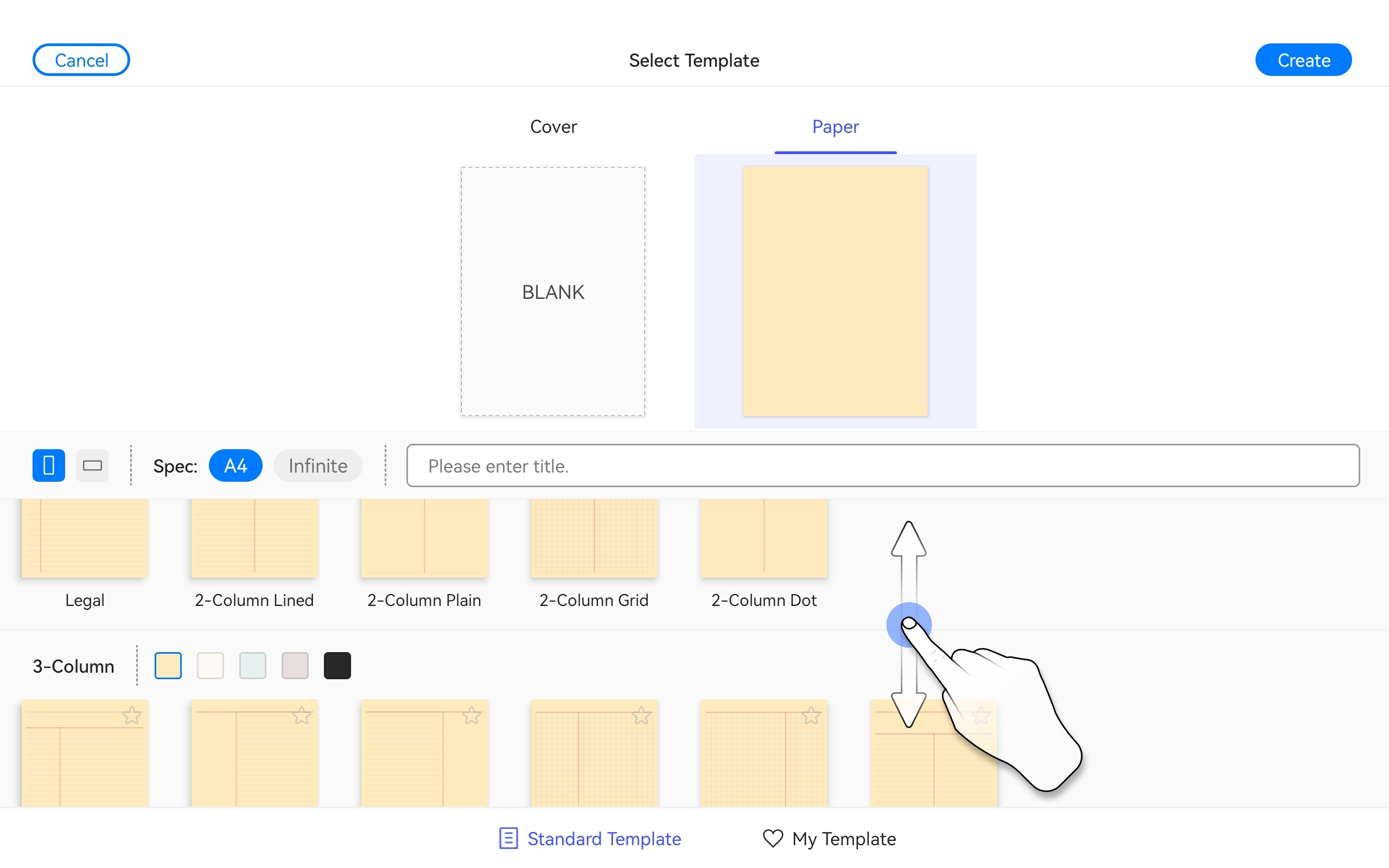The height and width of the screenshot is (868, 1389).
Task: Switch to the Cover tab
Action: pos(553,126)
